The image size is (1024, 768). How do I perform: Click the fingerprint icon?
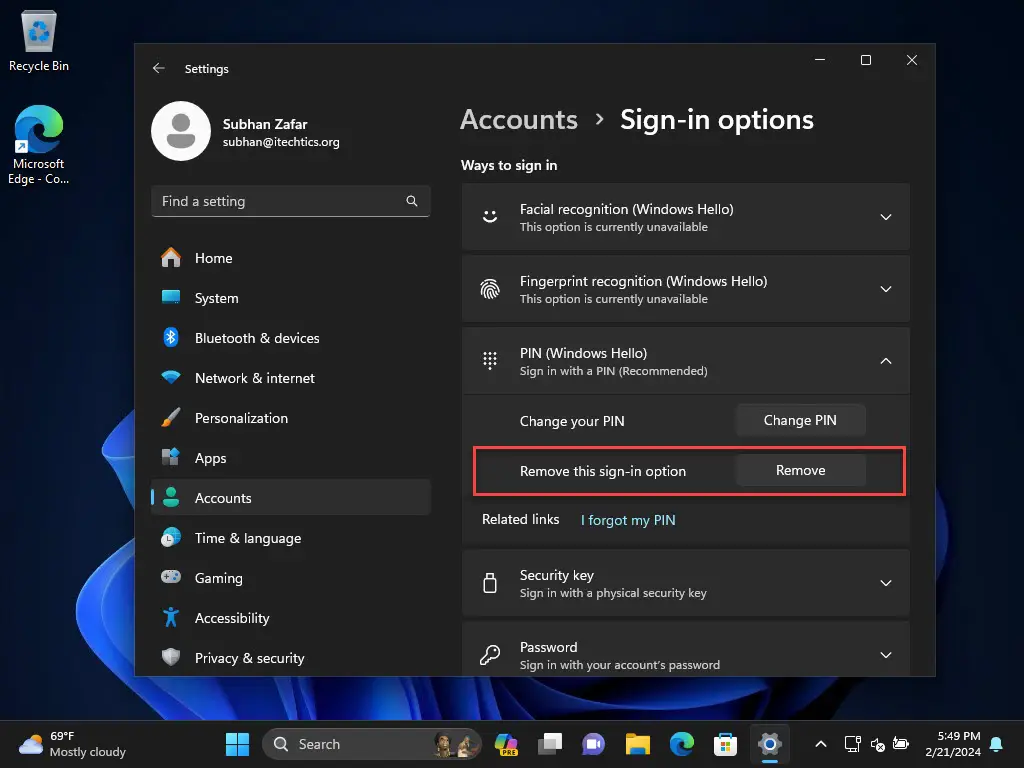point(490,289)
